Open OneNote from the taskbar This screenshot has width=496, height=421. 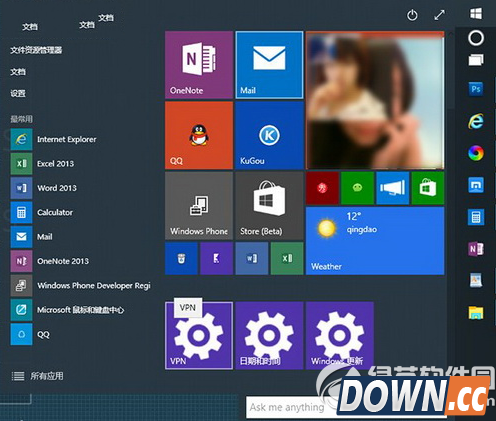point(476,249)
